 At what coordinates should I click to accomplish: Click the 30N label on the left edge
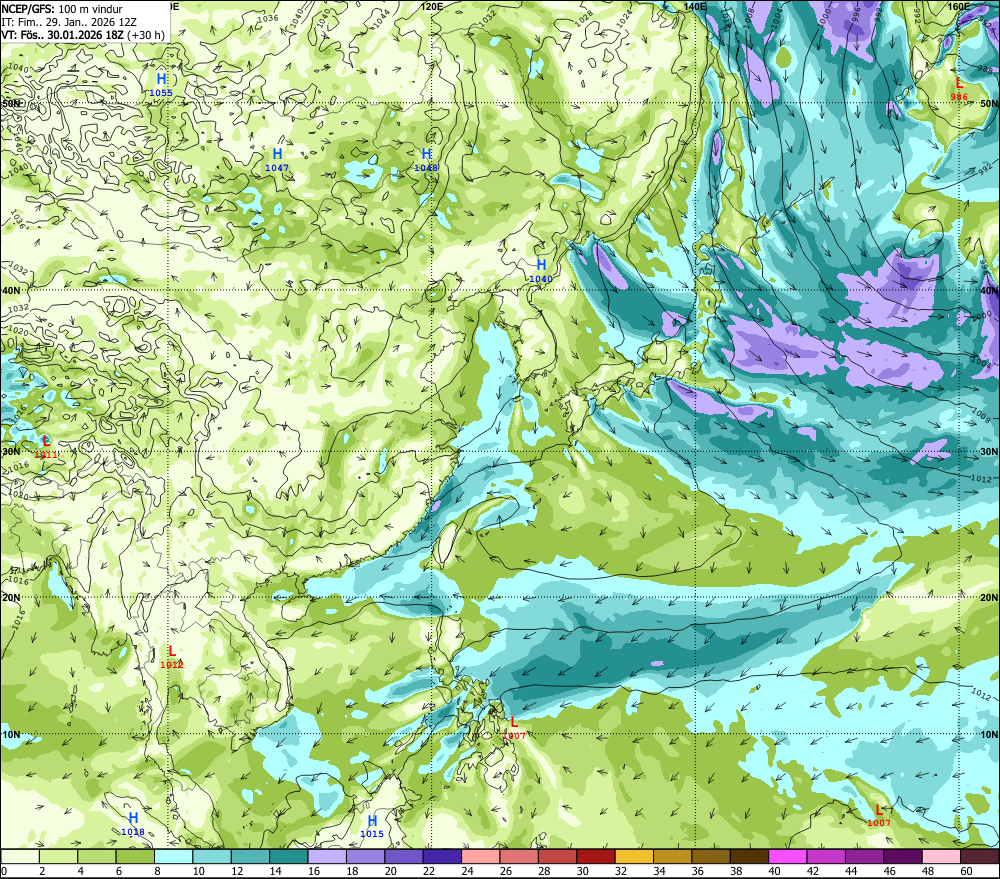click(11, 452)
